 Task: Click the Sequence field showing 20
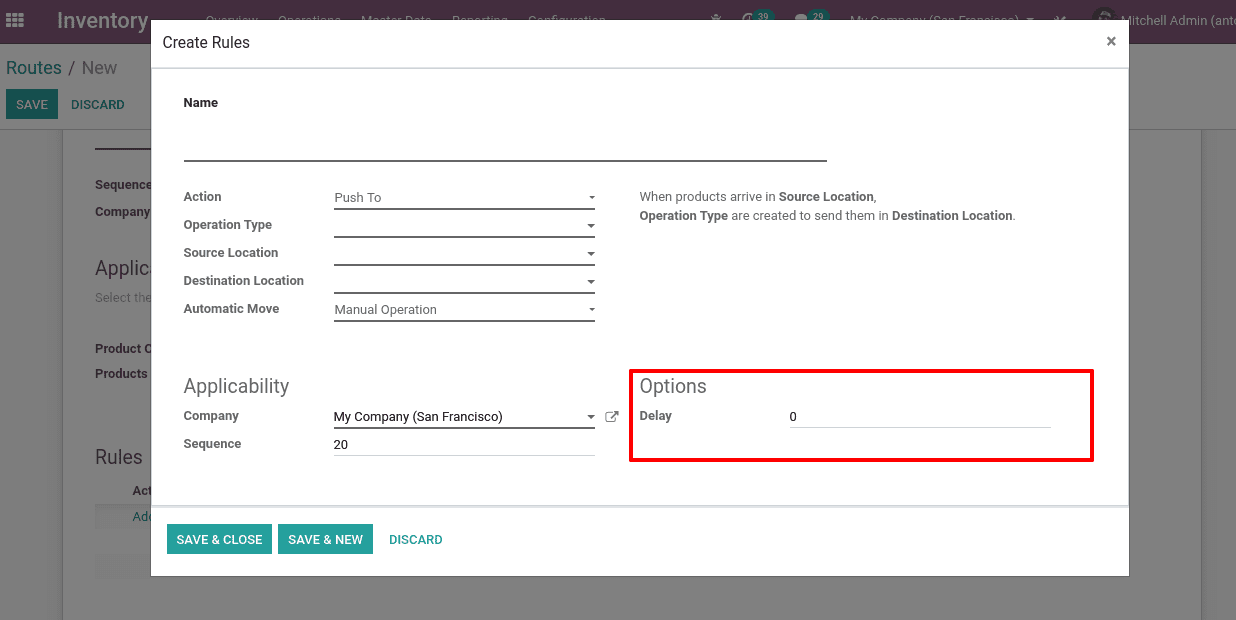click(x=464, y=445)
